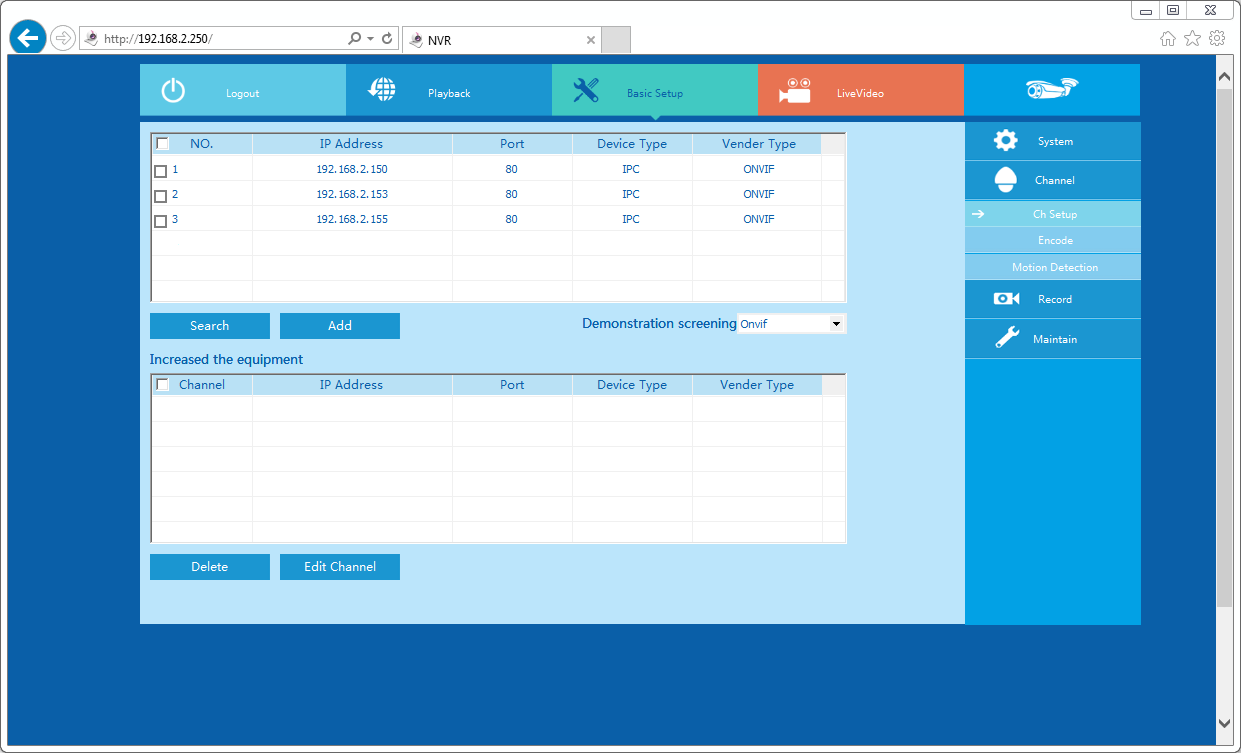This screenshot has height=753, width=1241.
Task: Select Encode in sidebar
Action: [1053, 240]
